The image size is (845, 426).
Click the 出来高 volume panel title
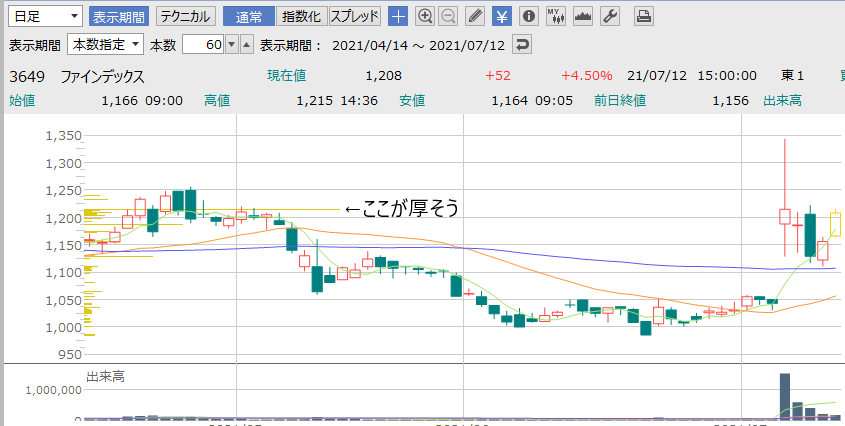coord(105,377)
